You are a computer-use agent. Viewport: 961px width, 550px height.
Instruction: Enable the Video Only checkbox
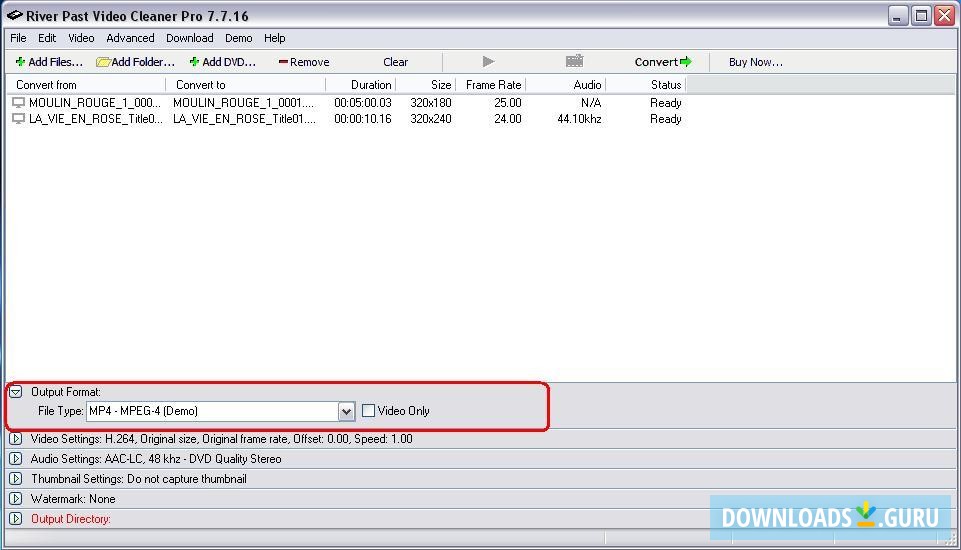click(368, 411)
